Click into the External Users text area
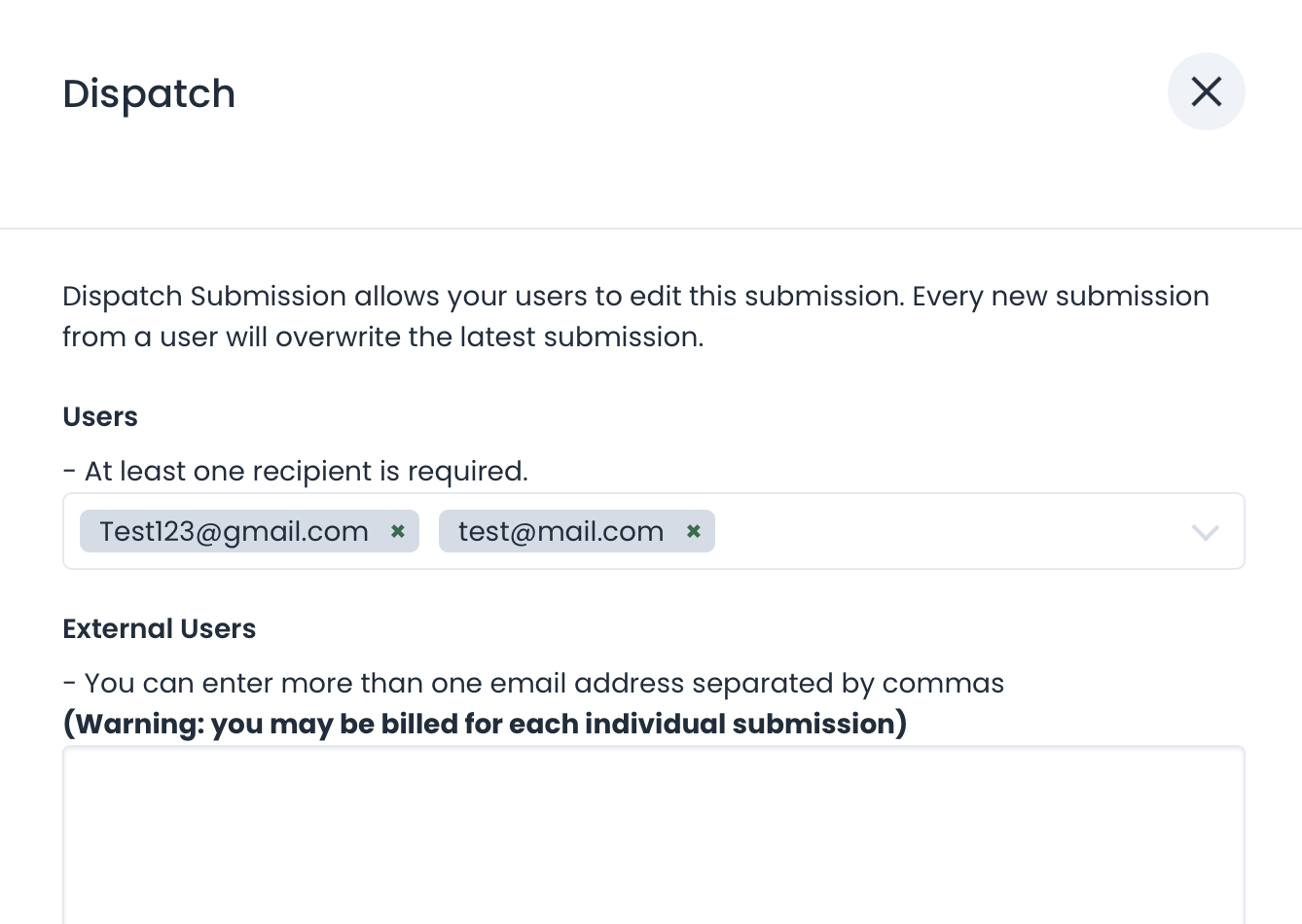The width and height of the screenshot is (1302, 924). coord(653,836)
